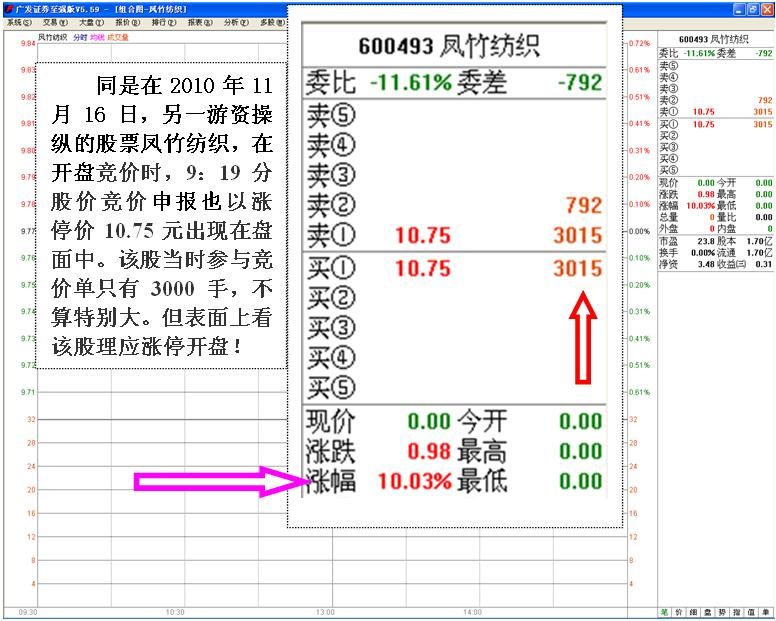Switch to the 值 tab at bottom right

click(x=751, y=613)
